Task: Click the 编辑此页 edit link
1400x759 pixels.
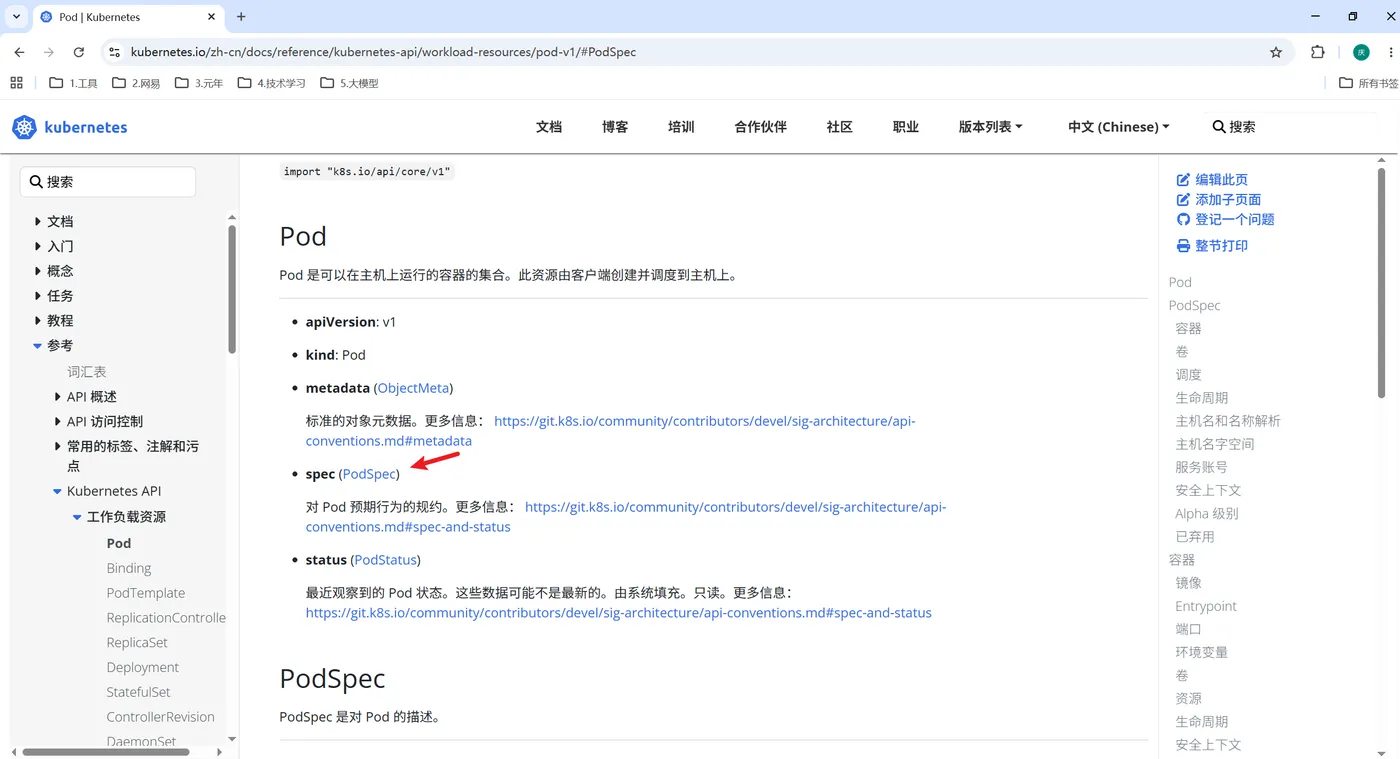Action: click(x=1212, y=180)
